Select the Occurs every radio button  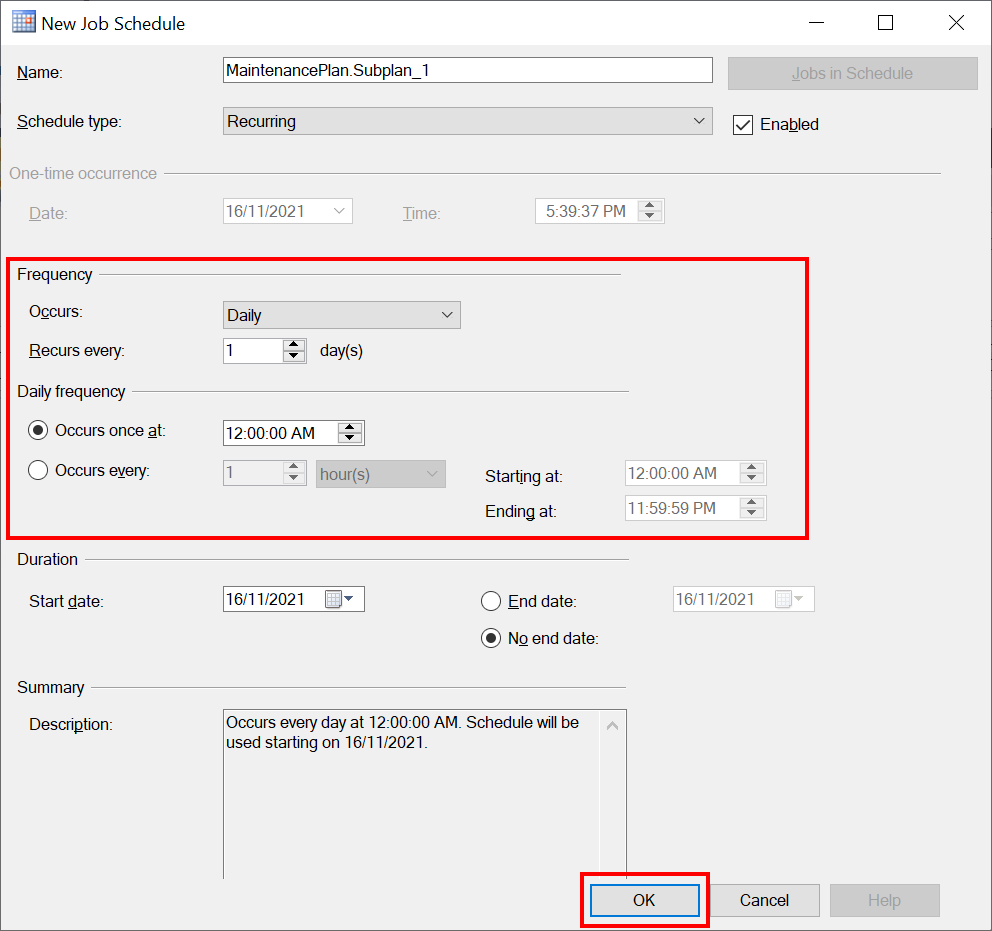pyautogui.click(x=38, y=471)
